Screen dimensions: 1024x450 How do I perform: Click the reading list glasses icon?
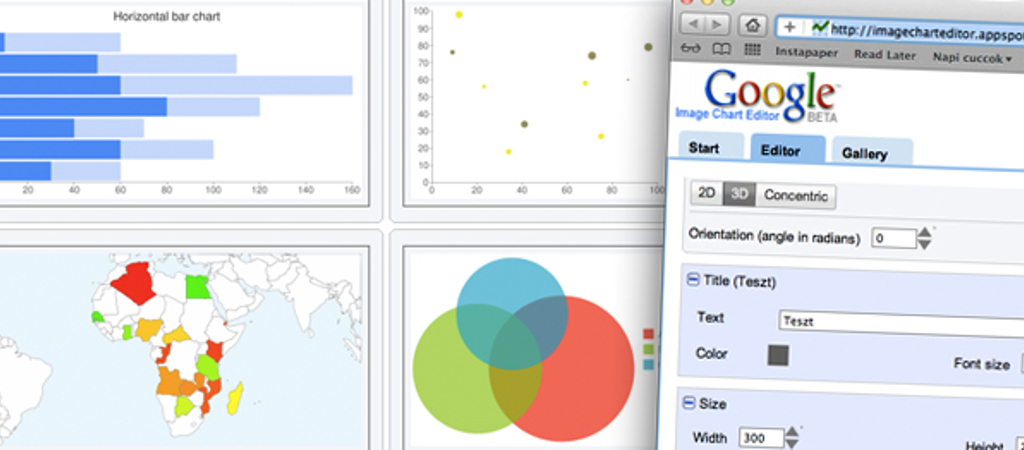691,50
